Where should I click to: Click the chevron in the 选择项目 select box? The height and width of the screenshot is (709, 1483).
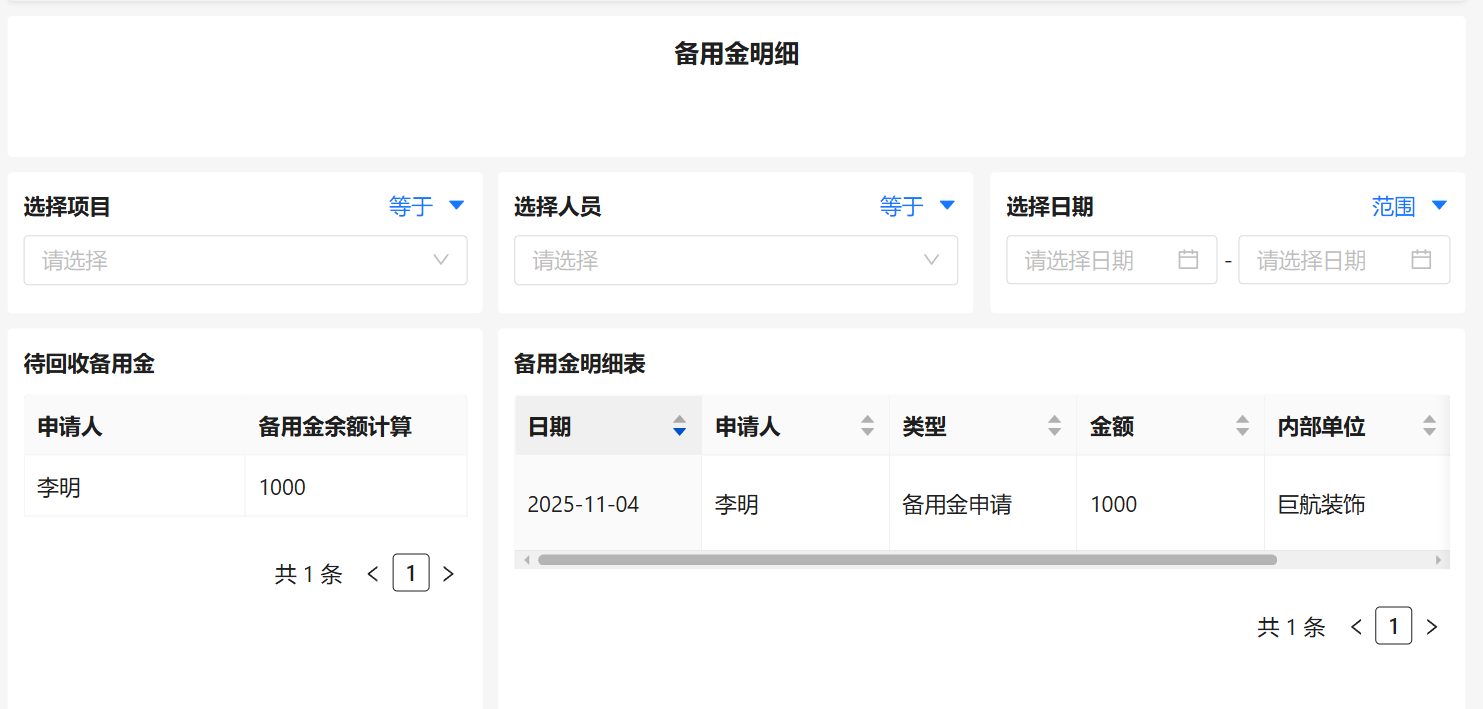coord(440,260)
